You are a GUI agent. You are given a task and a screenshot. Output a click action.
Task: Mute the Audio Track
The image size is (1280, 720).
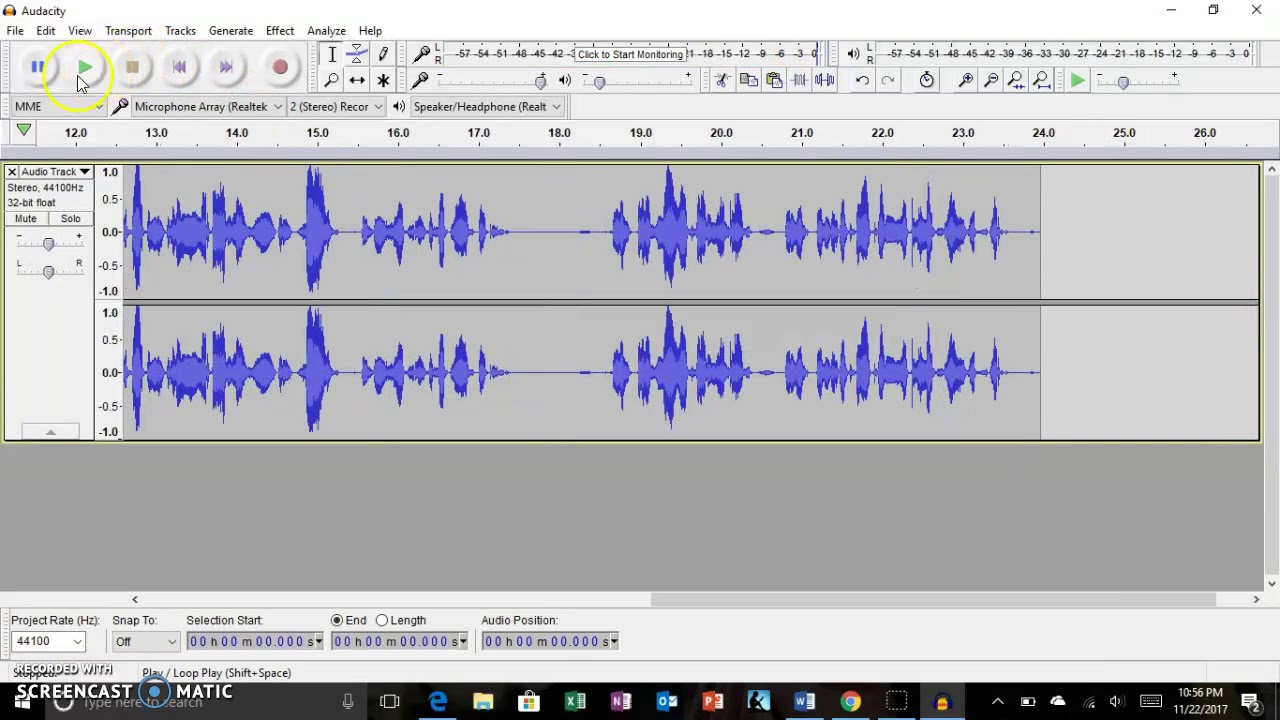click(x=26, y=218)
